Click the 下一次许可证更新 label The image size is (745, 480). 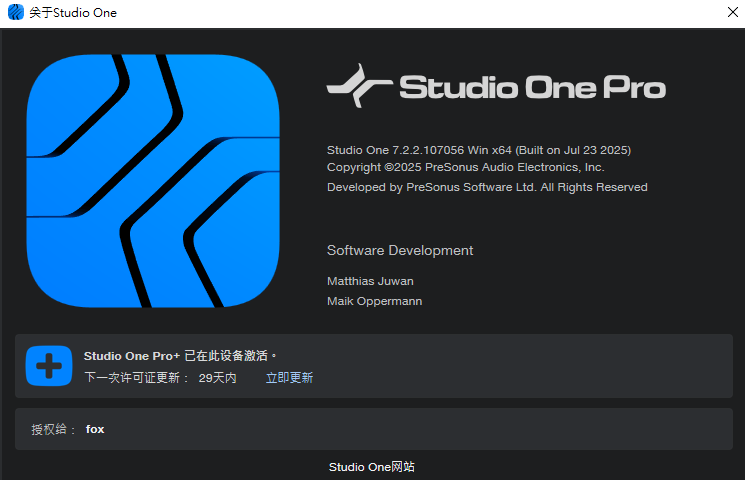[x=136, y=378]
